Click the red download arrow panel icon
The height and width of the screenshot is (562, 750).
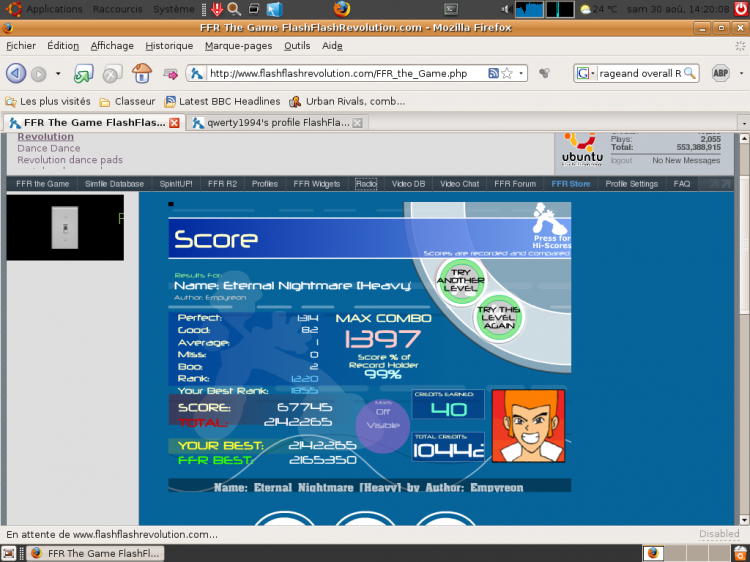217,9
